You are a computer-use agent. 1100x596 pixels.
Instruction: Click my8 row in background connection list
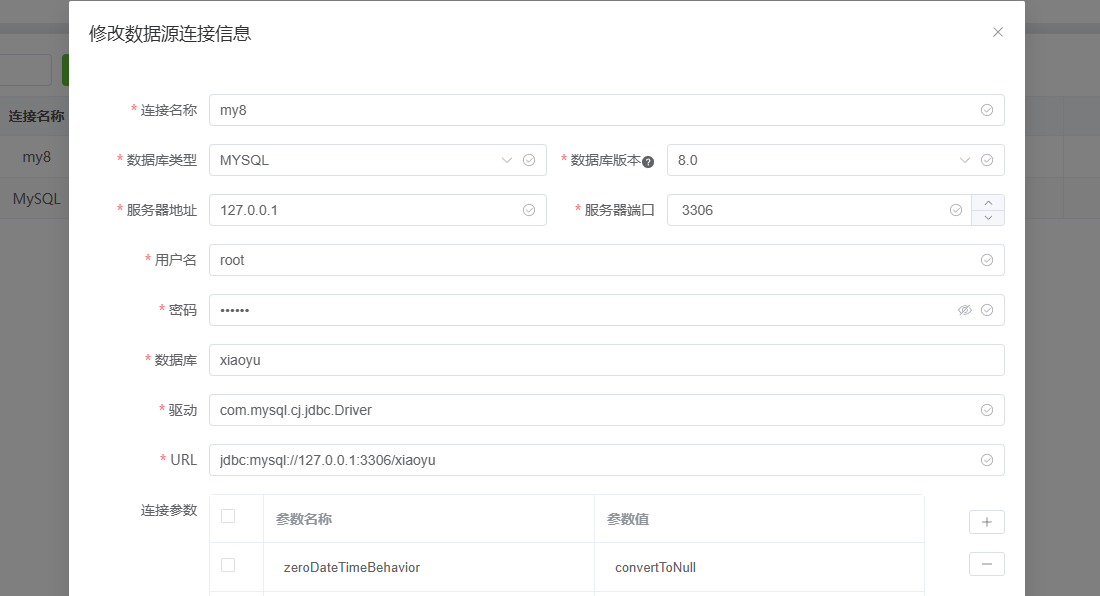pyautogui.click(x=36, y=157)
